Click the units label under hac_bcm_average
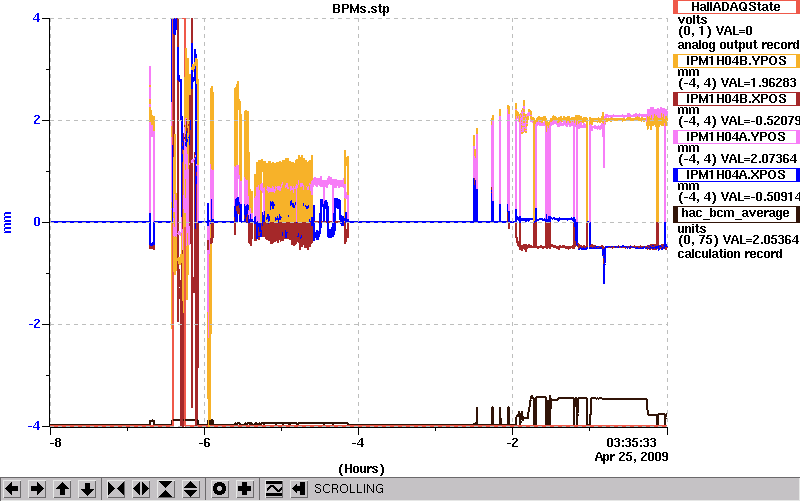800x501 pixels. pos(692,229)
